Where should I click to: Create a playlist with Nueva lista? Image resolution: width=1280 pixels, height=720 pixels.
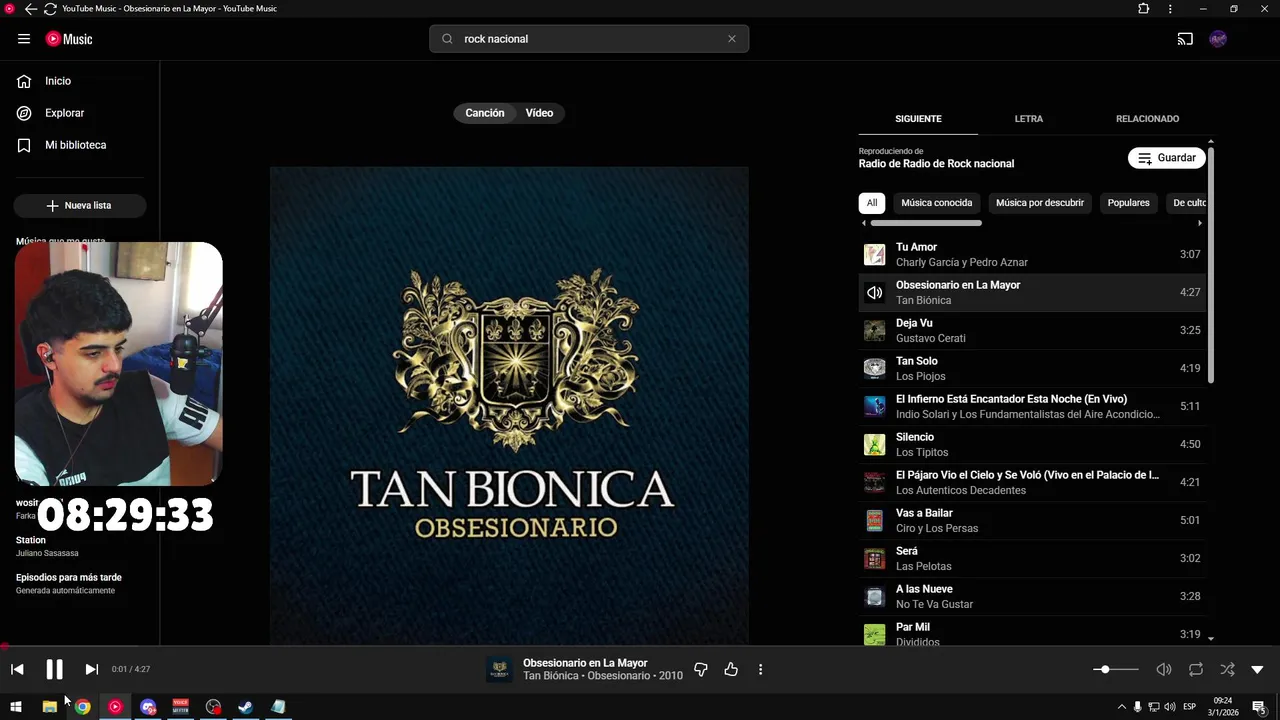click(x=80, y=205)
